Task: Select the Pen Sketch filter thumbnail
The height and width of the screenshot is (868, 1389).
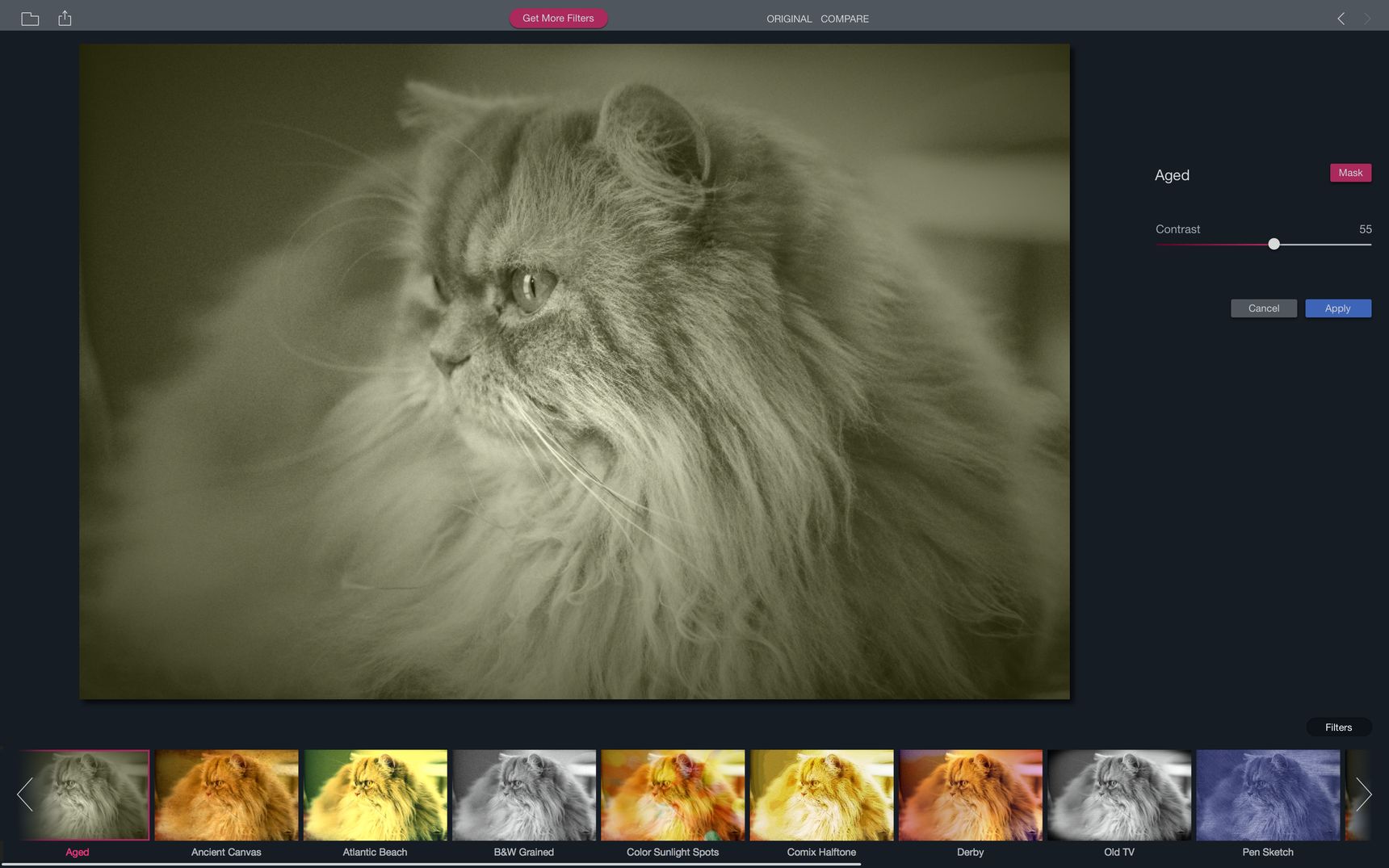Action: (x=1268, y=795)
